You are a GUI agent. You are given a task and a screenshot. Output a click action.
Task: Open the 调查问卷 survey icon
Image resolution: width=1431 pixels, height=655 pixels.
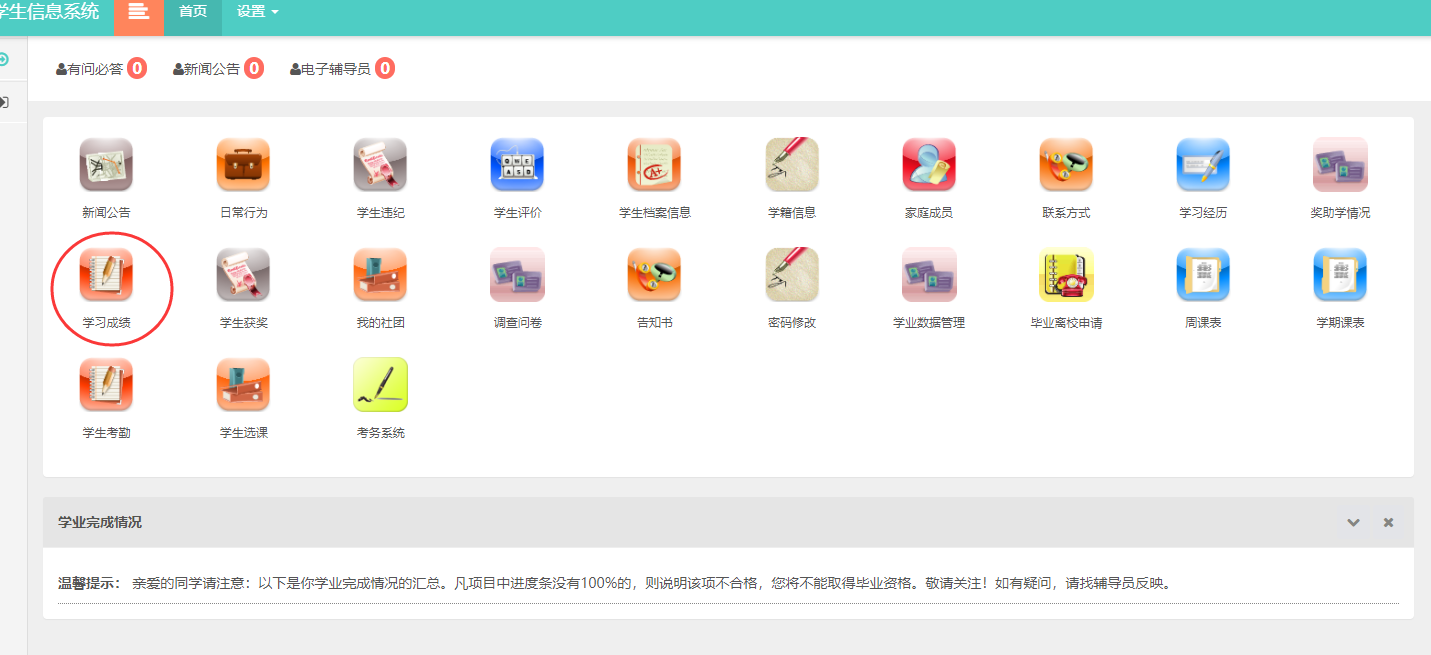(x=517, y=275)
